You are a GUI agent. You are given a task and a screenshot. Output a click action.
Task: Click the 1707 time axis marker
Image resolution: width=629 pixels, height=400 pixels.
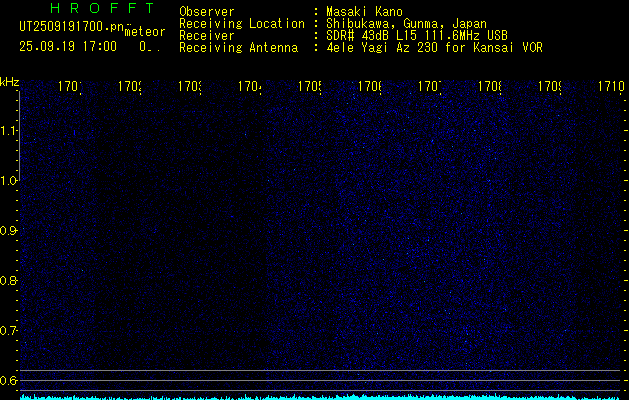tap(430, 87)
